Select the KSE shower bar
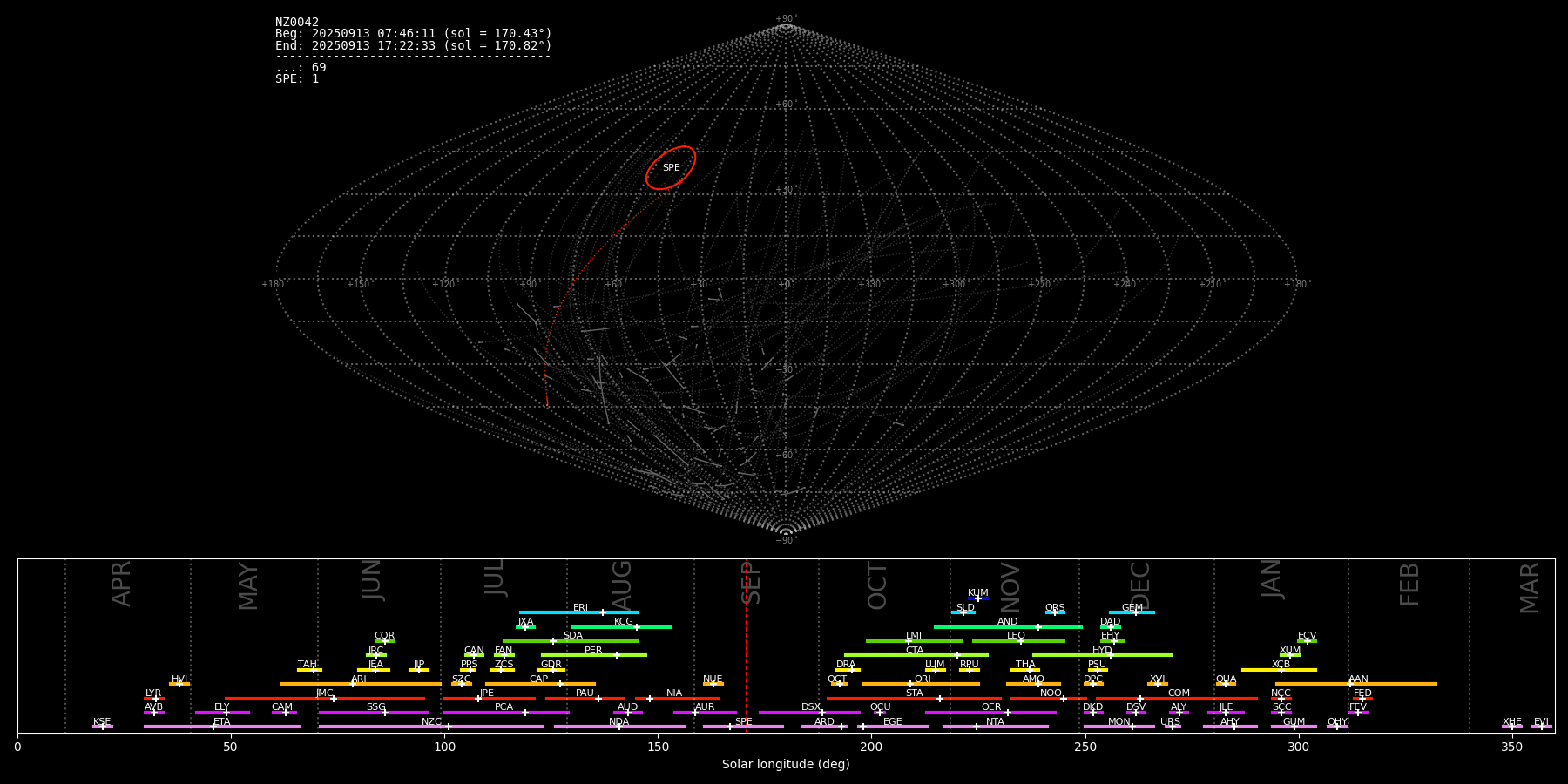Image resolution: width=1568 pixels, height=784 pixels. pos(103,727)
